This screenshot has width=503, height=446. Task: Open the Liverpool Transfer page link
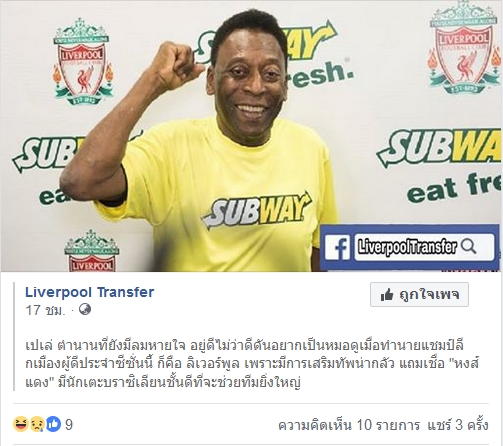pyautogui.click(x=90, y=292)
